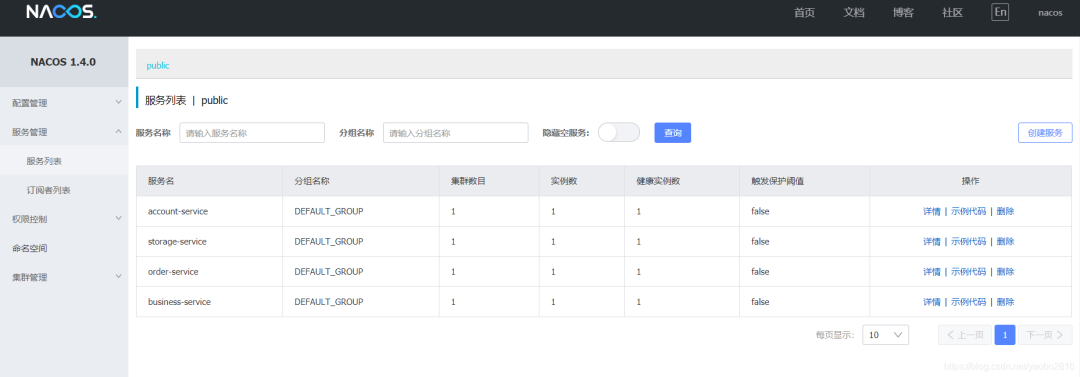Click the 上一页 pagination button
Screen dimensions: 1080x377
965,335
